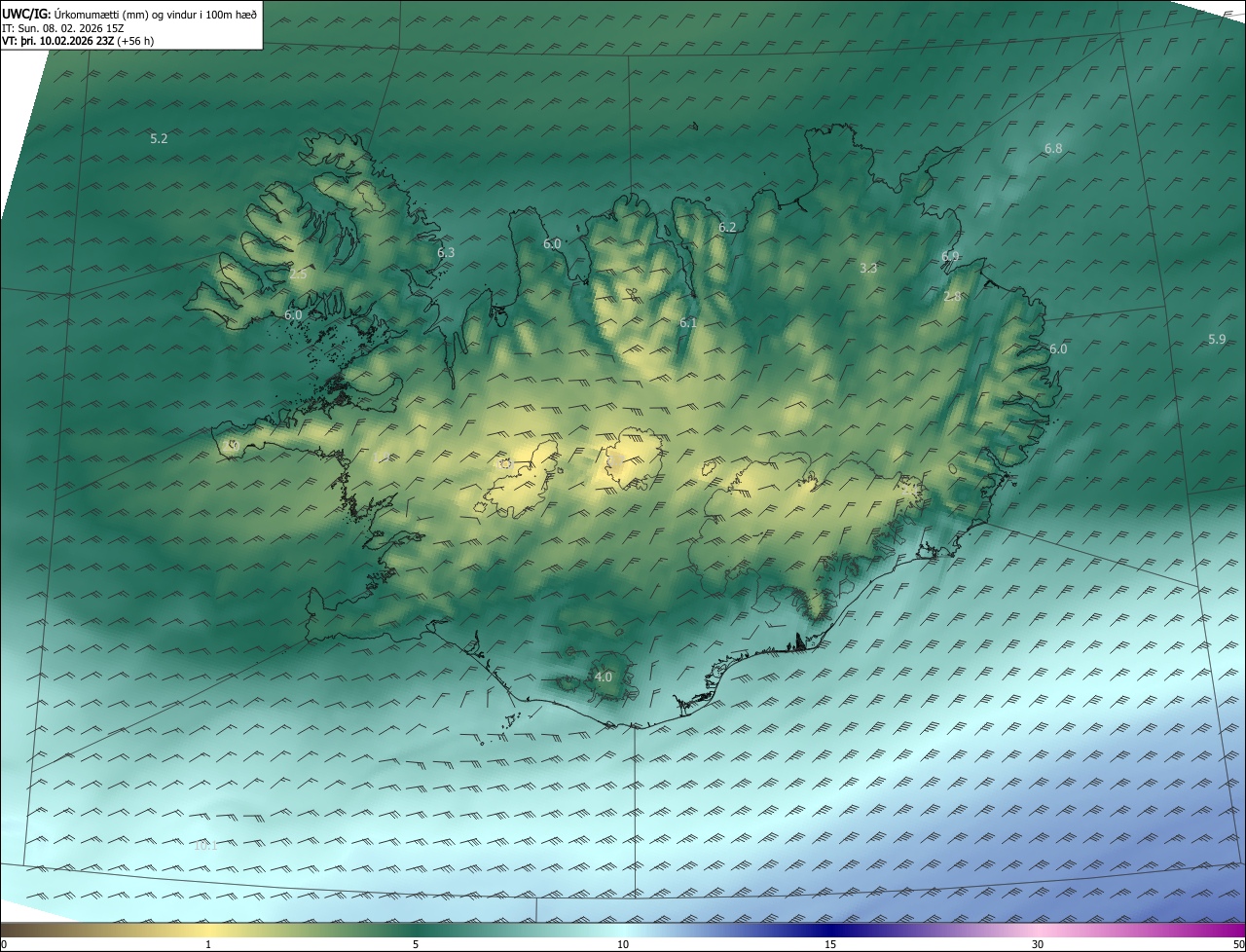
Task: Click the '50' tick label on the color scale
Action: [1237, 944]
